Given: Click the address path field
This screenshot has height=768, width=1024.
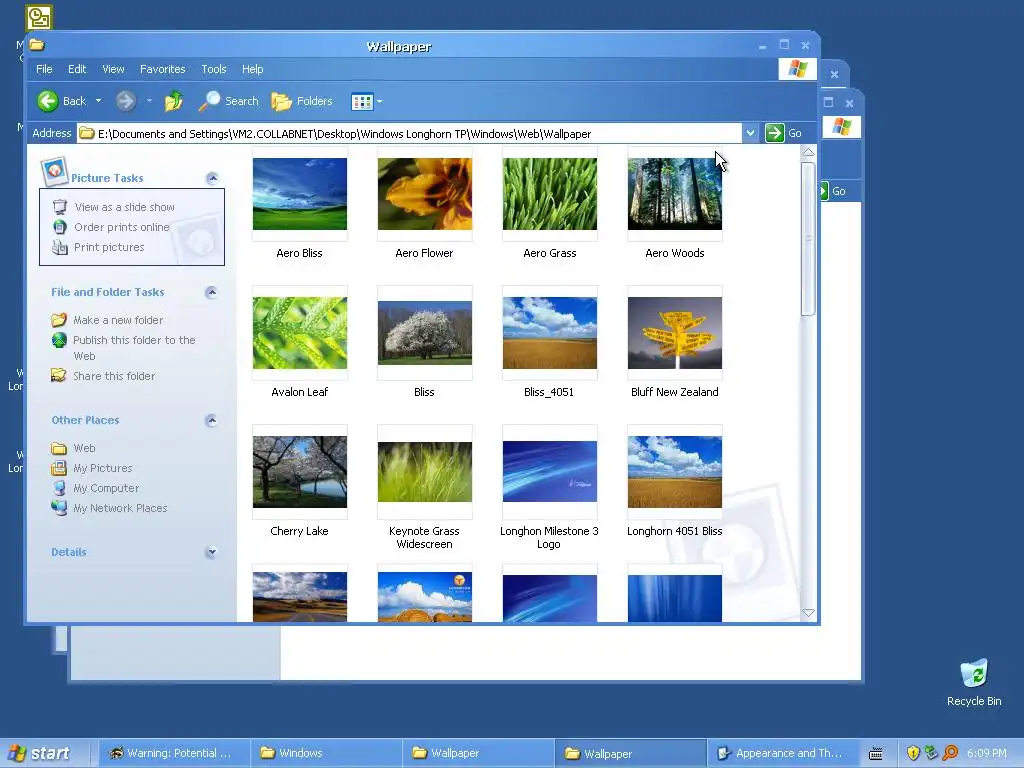Looking at the screenshot, I should [409, 133].
